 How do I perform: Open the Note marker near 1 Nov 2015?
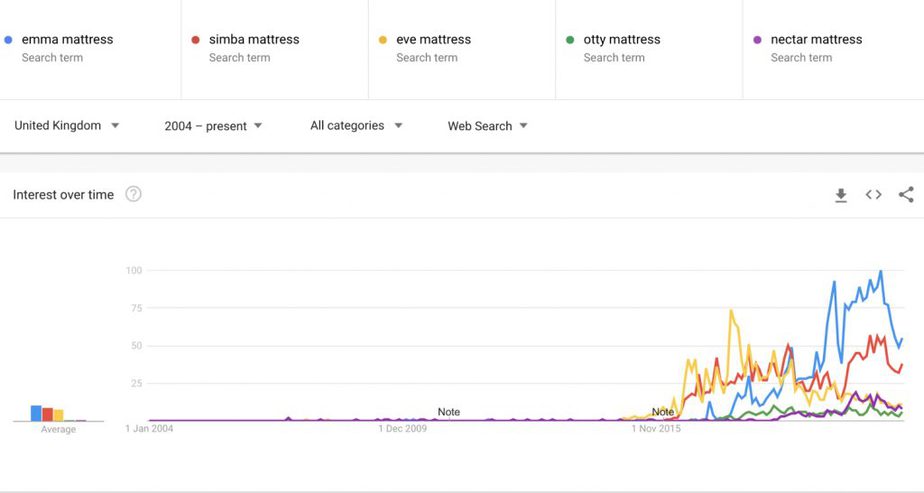[663, 412]
